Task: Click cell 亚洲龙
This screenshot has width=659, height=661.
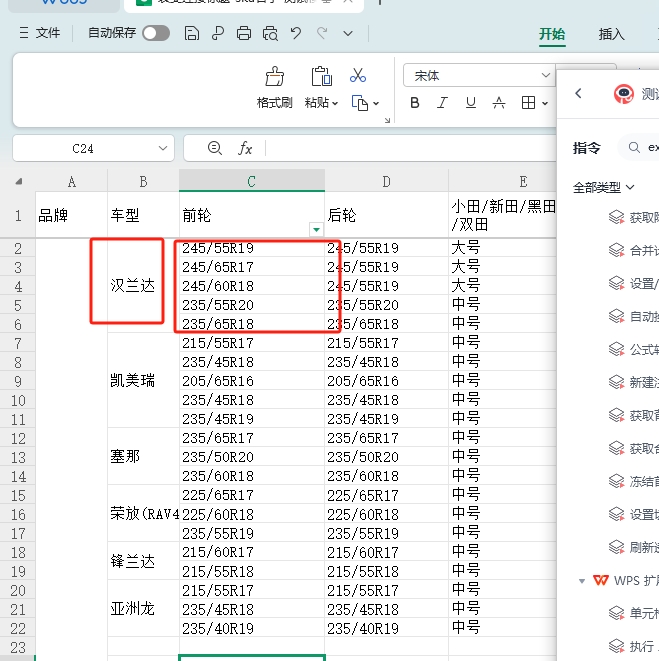Action: click(143, 609)
